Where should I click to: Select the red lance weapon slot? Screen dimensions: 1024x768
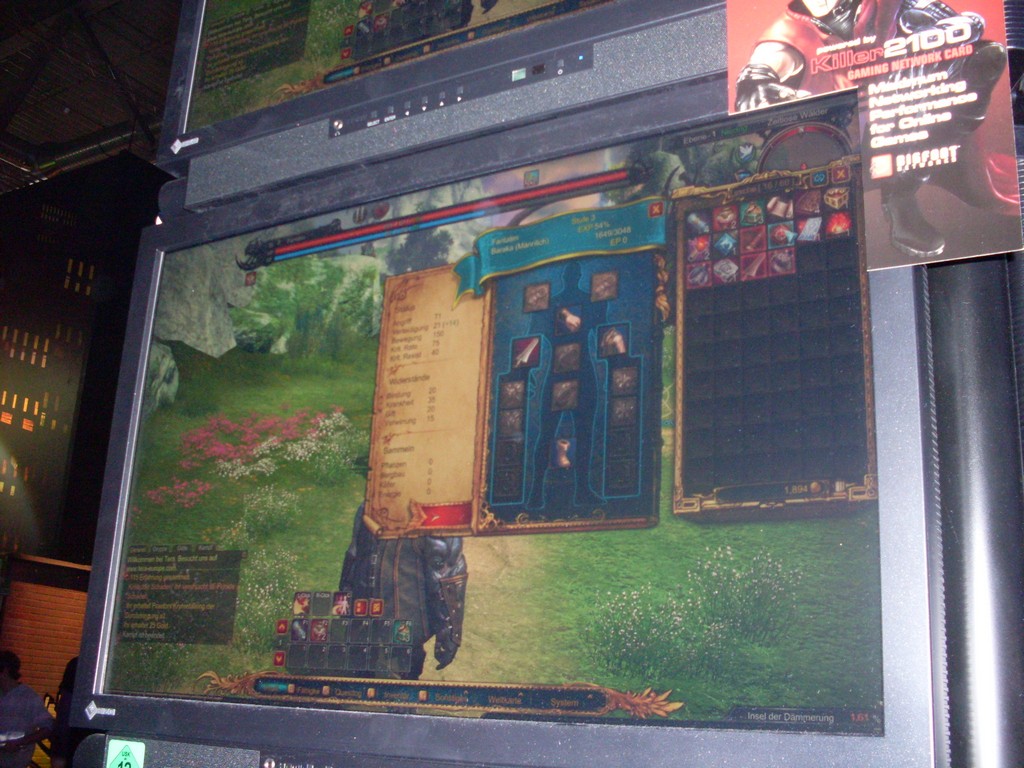tap(525, 351)
